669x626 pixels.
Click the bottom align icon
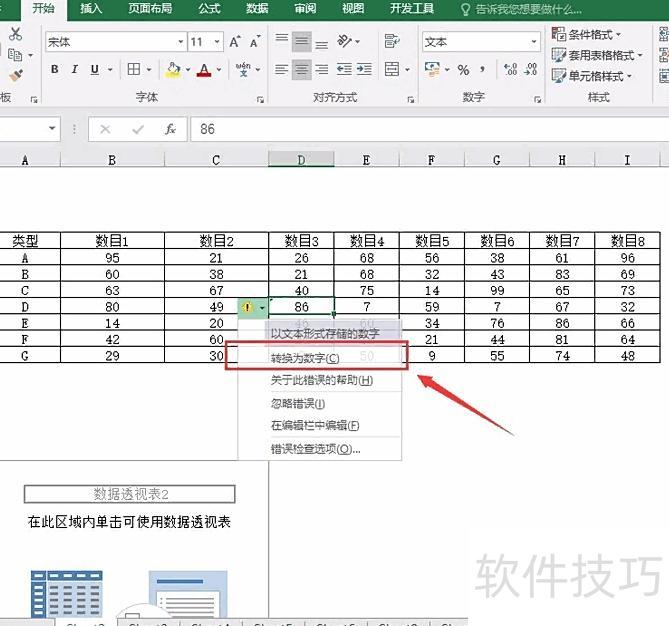[x=322, y=43]
